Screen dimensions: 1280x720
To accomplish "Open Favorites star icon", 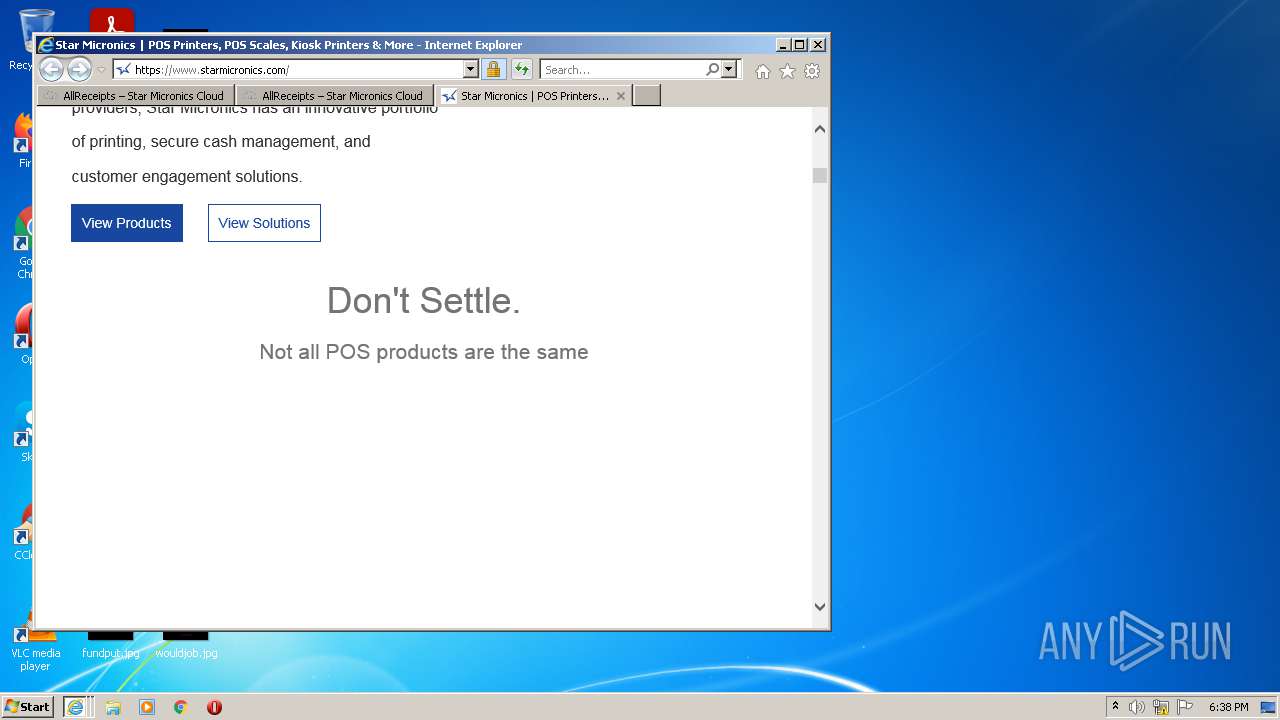I will tap(787, 71).
